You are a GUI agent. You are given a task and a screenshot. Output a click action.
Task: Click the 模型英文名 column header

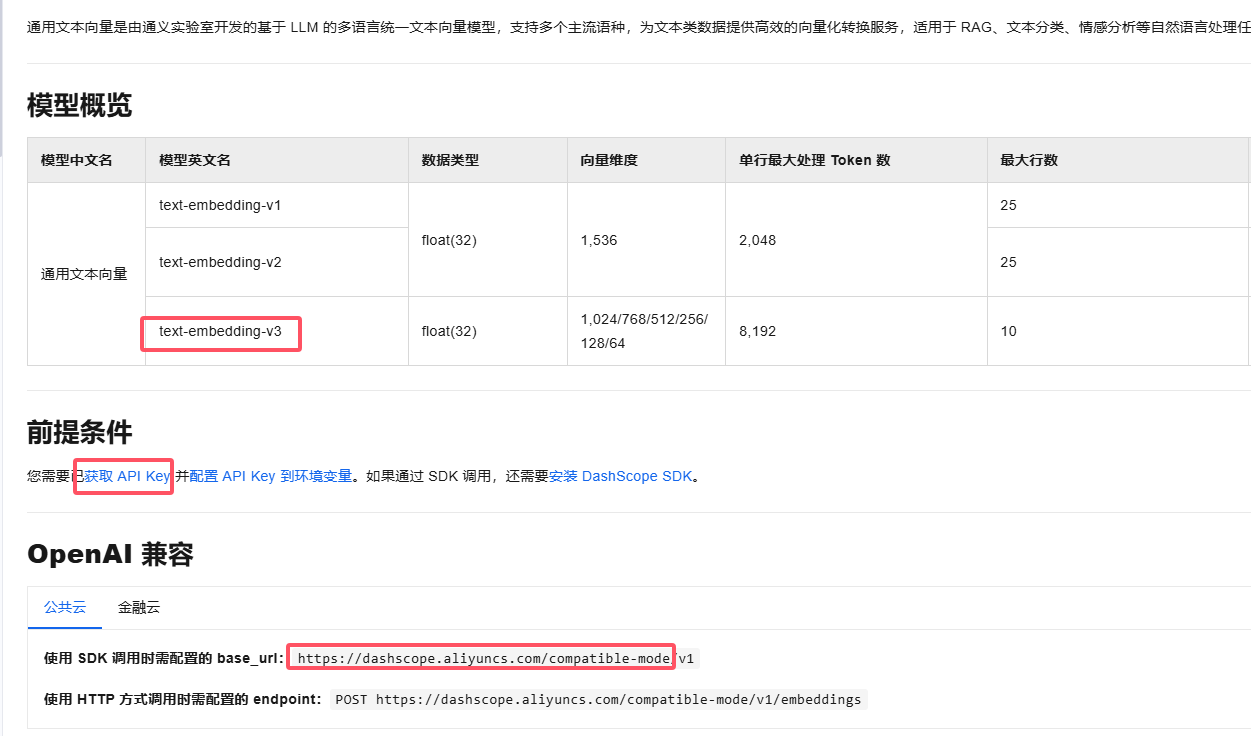point(195,160)
